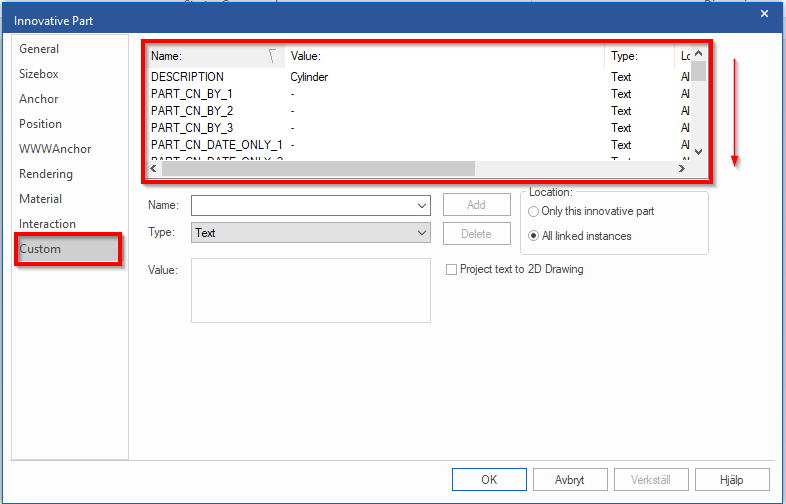The width and height of the screenshot is (786, 504).
Task: Click the list's scroll left arrow
Action: coord(154,169)
